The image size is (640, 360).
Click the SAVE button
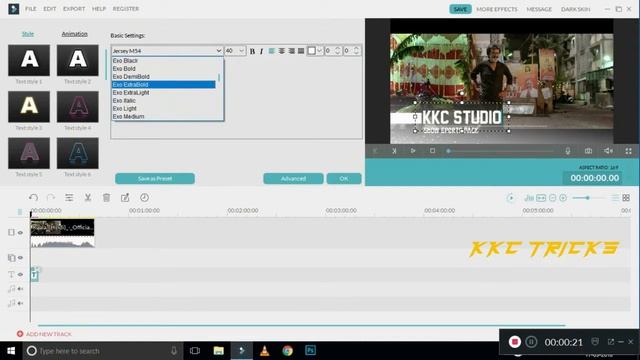(460, 9)
